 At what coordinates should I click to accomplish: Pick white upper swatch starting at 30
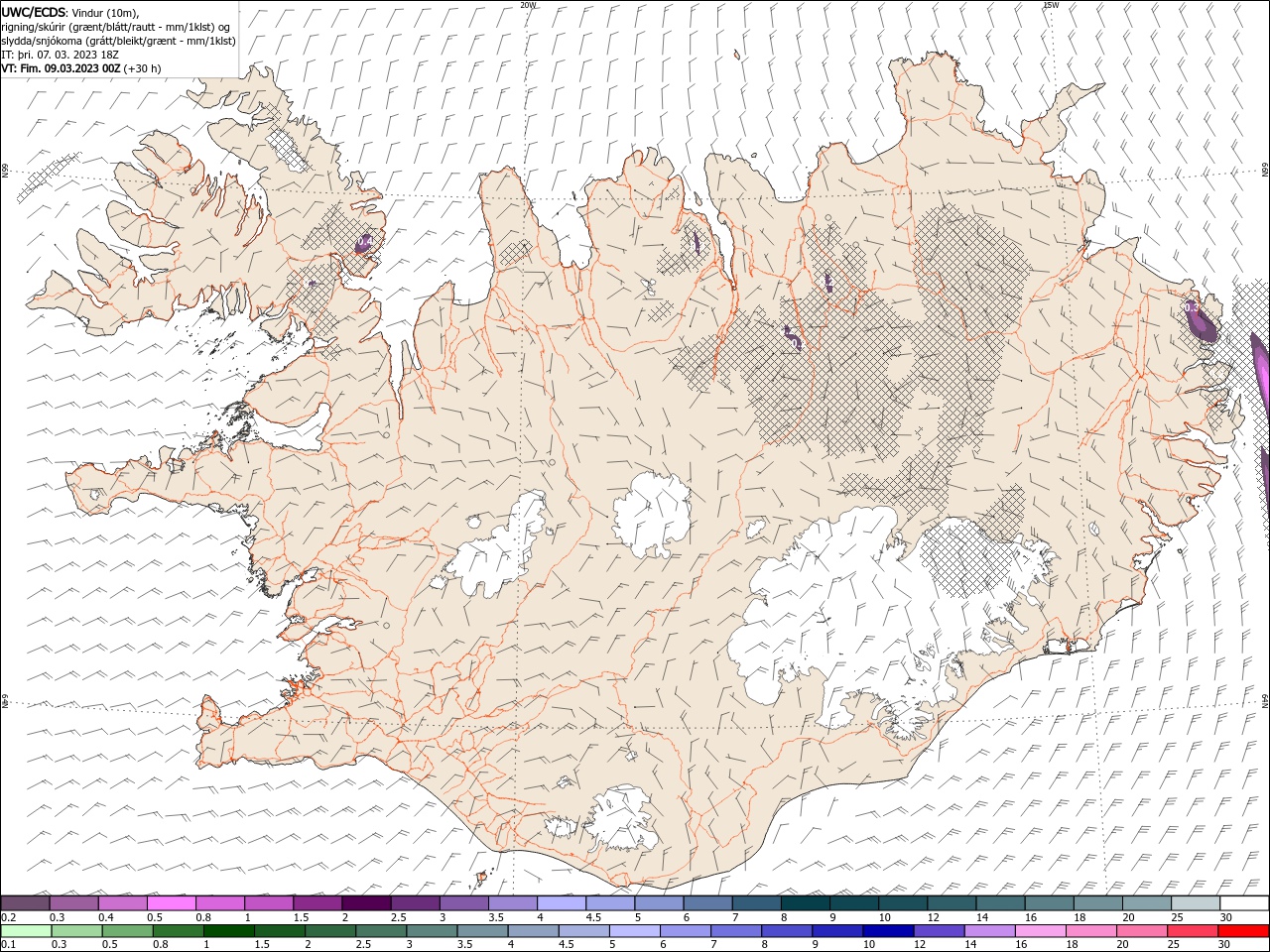[1244, 903]
